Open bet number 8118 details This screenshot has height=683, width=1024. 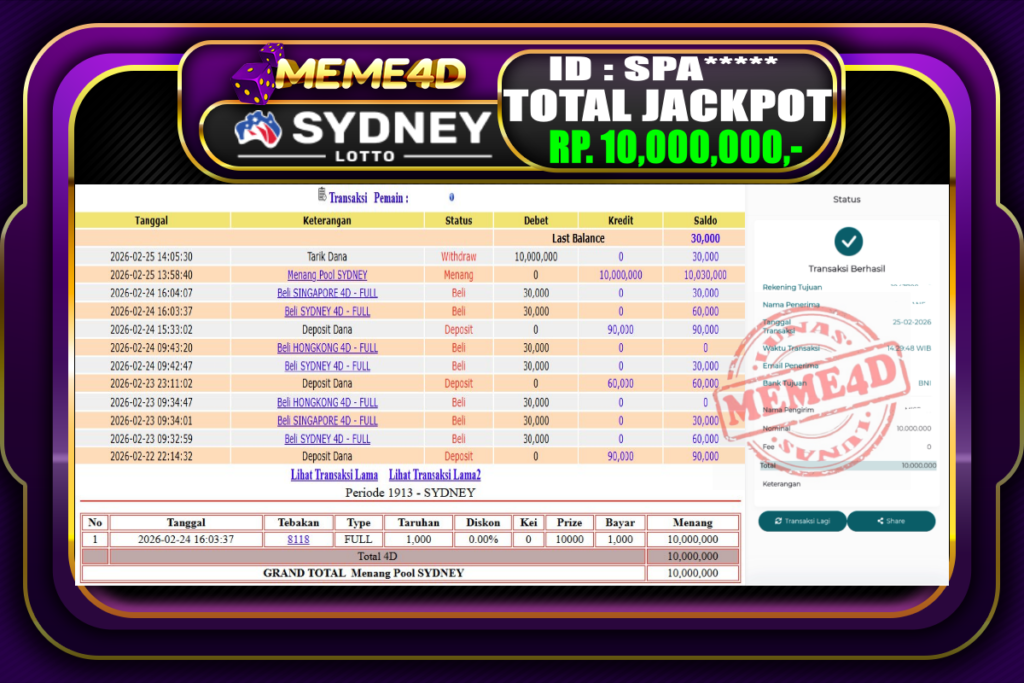(298, 538)
